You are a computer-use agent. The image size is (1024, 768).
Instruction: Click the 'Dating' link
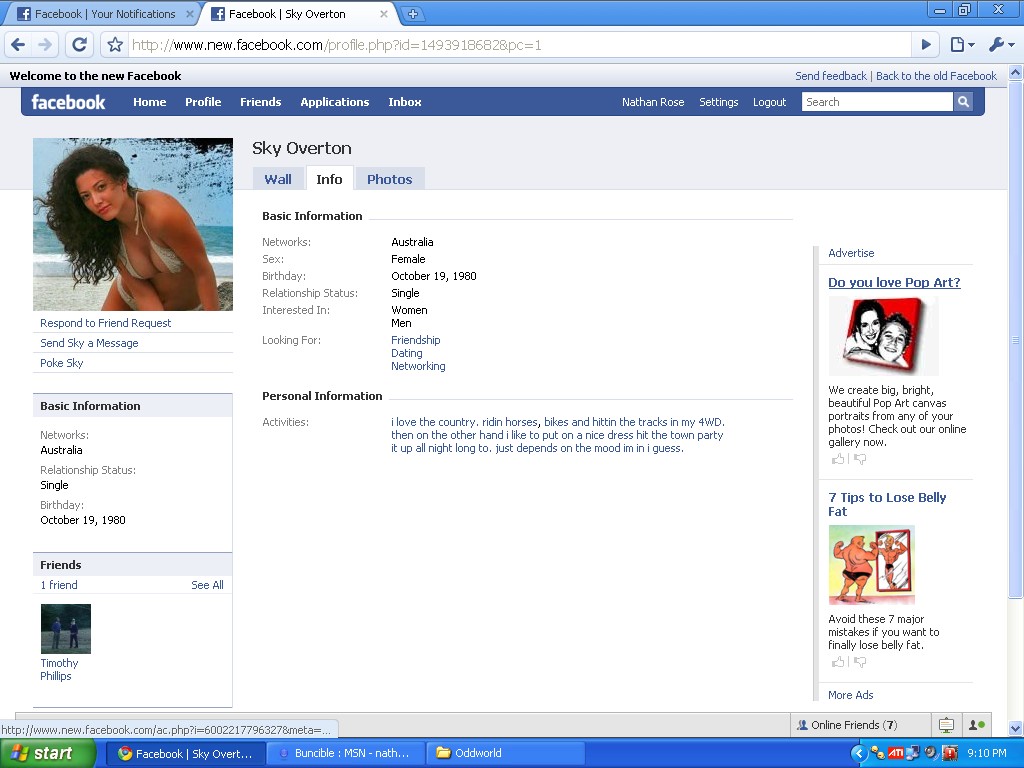(x=406, y=353)
